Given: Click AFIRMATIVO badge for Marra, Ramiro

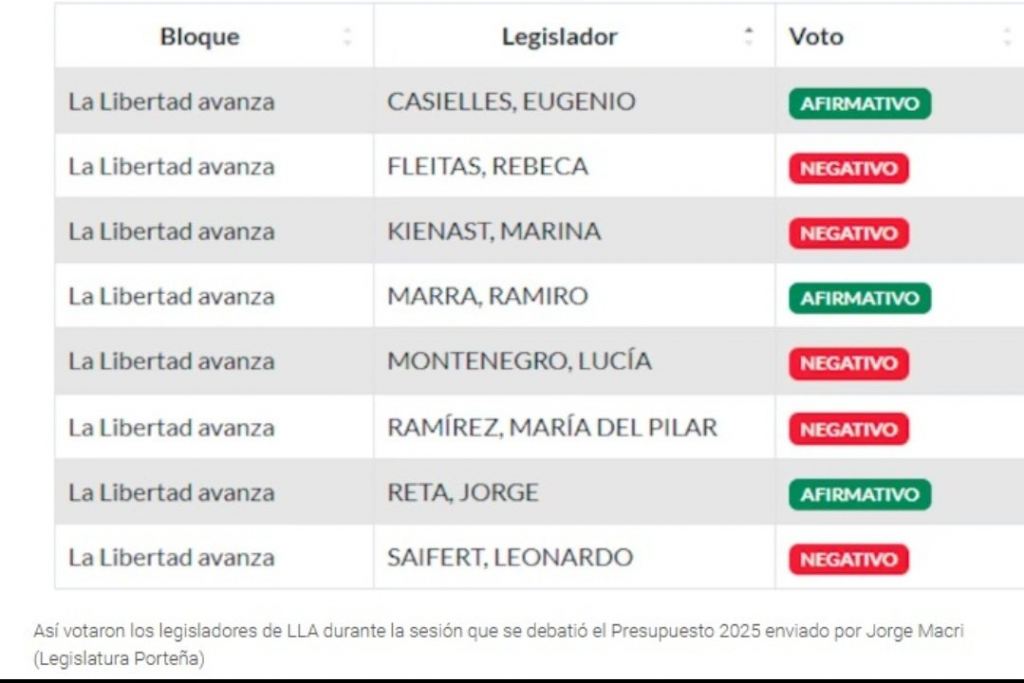Looking at the screenshot, I should pyautogui.click(x=859, y=298).
